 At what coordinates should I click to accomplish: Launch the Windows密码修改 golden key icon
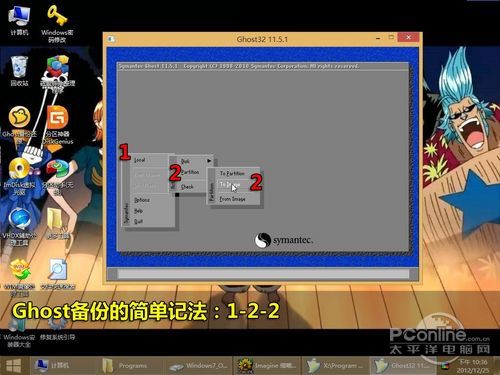point(57,23)
